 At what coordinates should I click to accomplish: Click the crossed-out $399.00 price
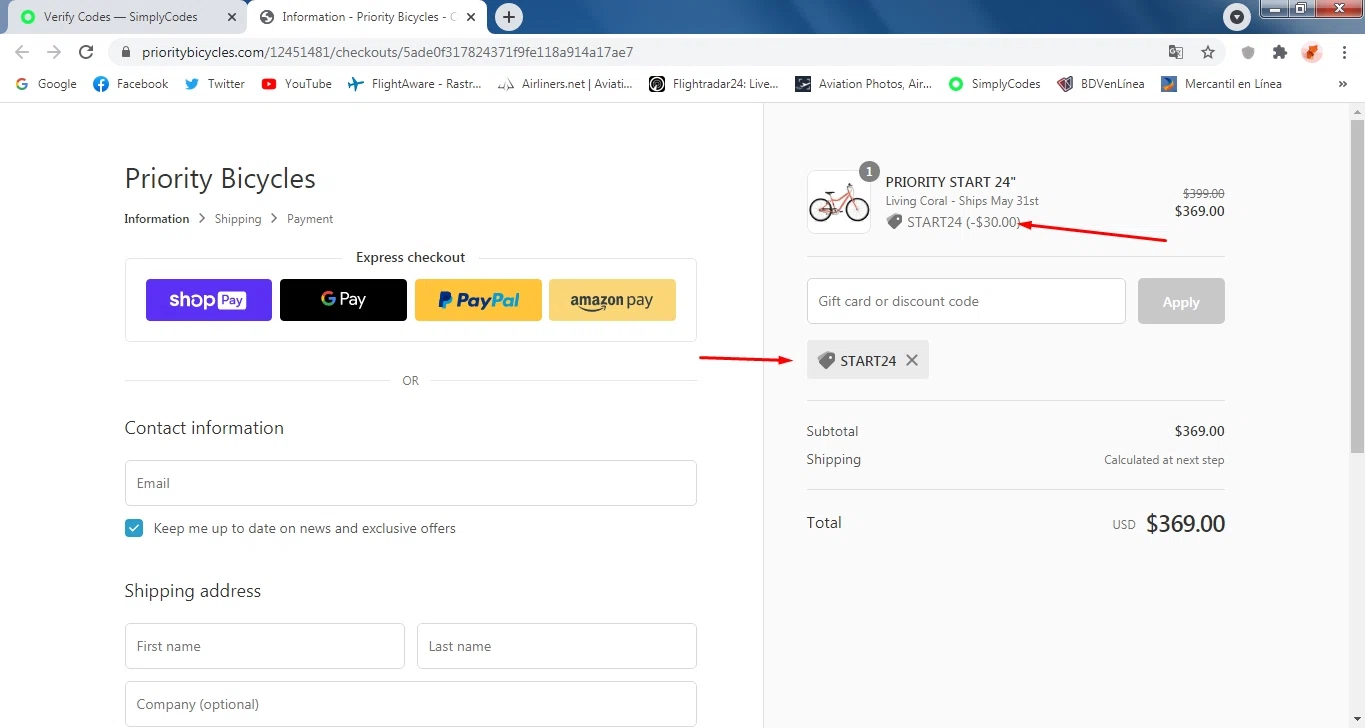[1204, 194]
